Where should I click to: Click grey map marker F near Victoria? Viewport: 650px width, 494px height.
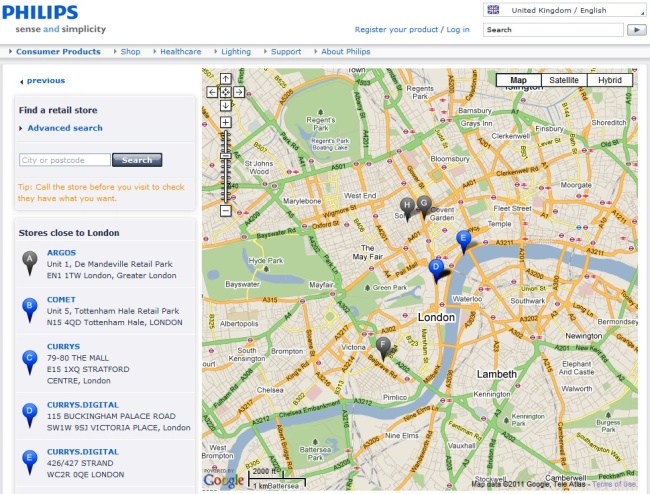coord(383,348)
